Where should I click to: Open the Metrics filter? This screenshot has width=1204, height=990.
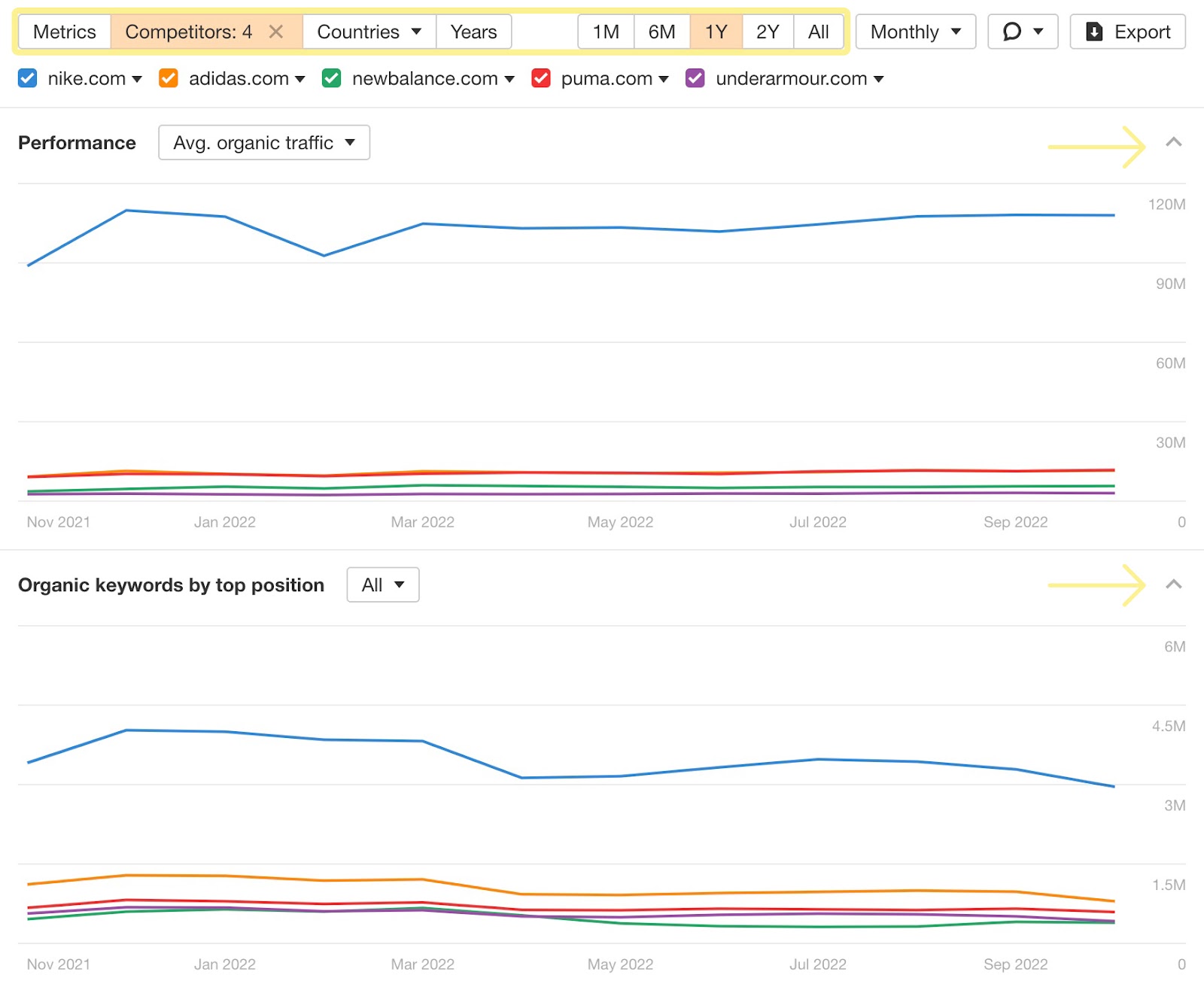tap(65, 32)
